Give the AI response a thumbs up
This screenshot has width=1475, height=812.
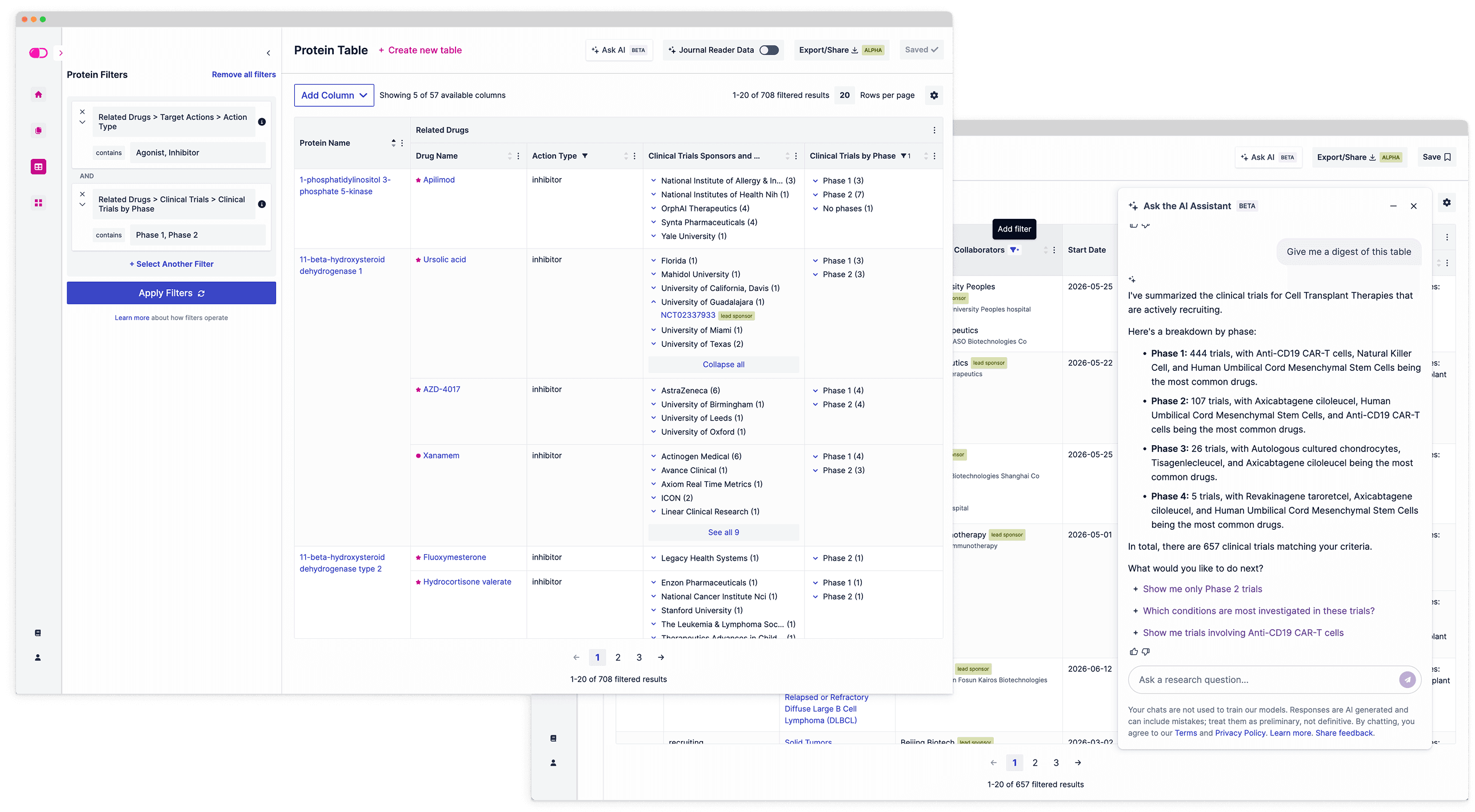(x=1133, y=651)
